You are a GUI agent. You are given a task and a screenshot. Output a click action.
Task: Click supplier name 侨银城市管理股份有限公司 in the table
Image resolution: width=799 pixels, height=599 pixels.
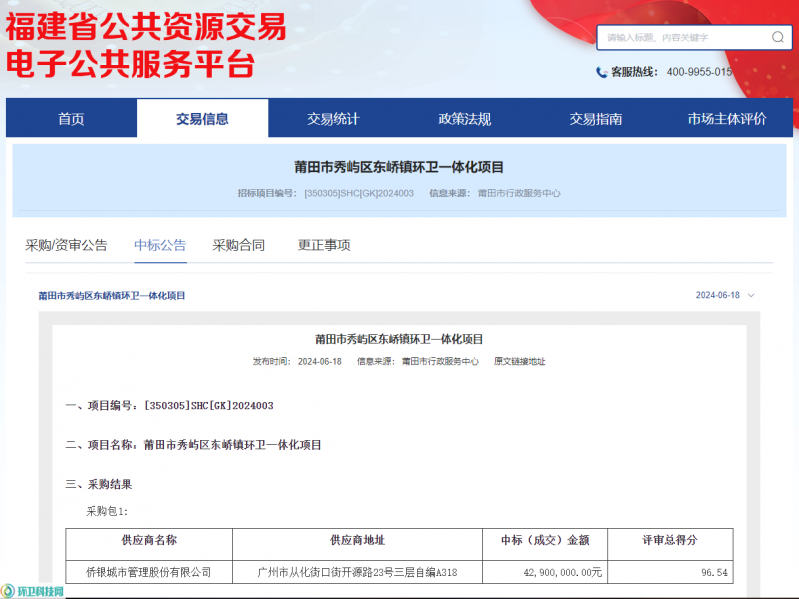[x=149, y=572]
